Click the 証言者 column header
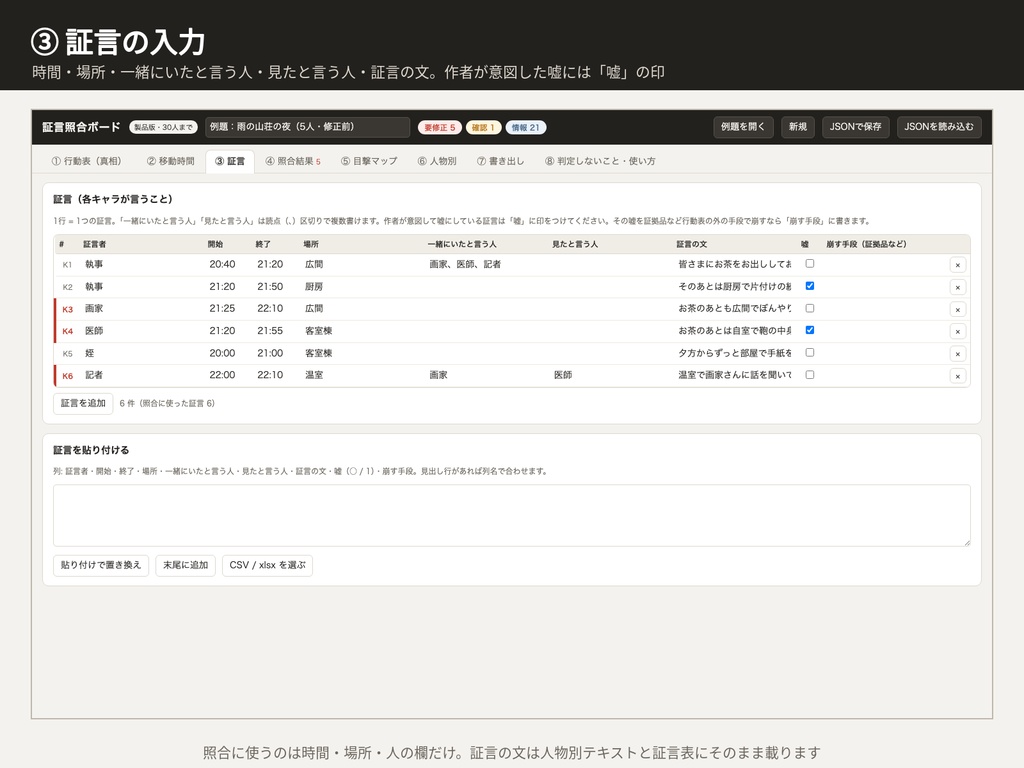This screenshot has height=768, width=1024. click(94, 244)
